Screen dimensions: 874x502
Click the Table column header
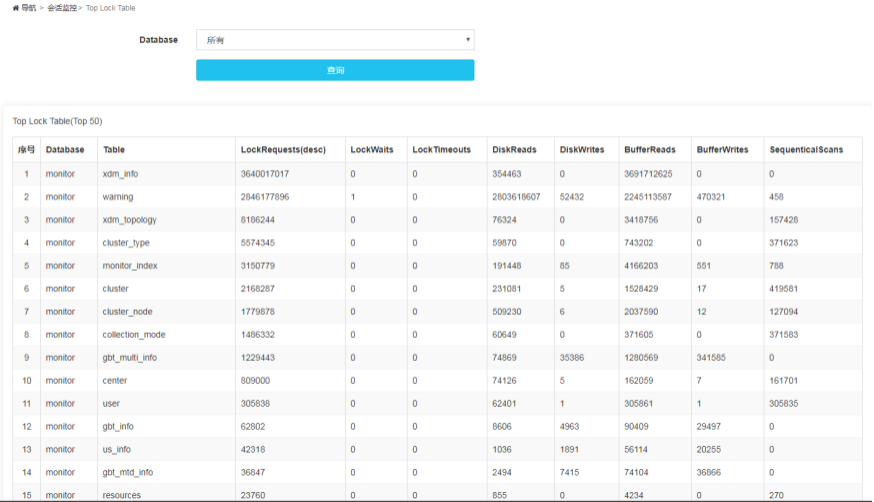coord(114,149)
